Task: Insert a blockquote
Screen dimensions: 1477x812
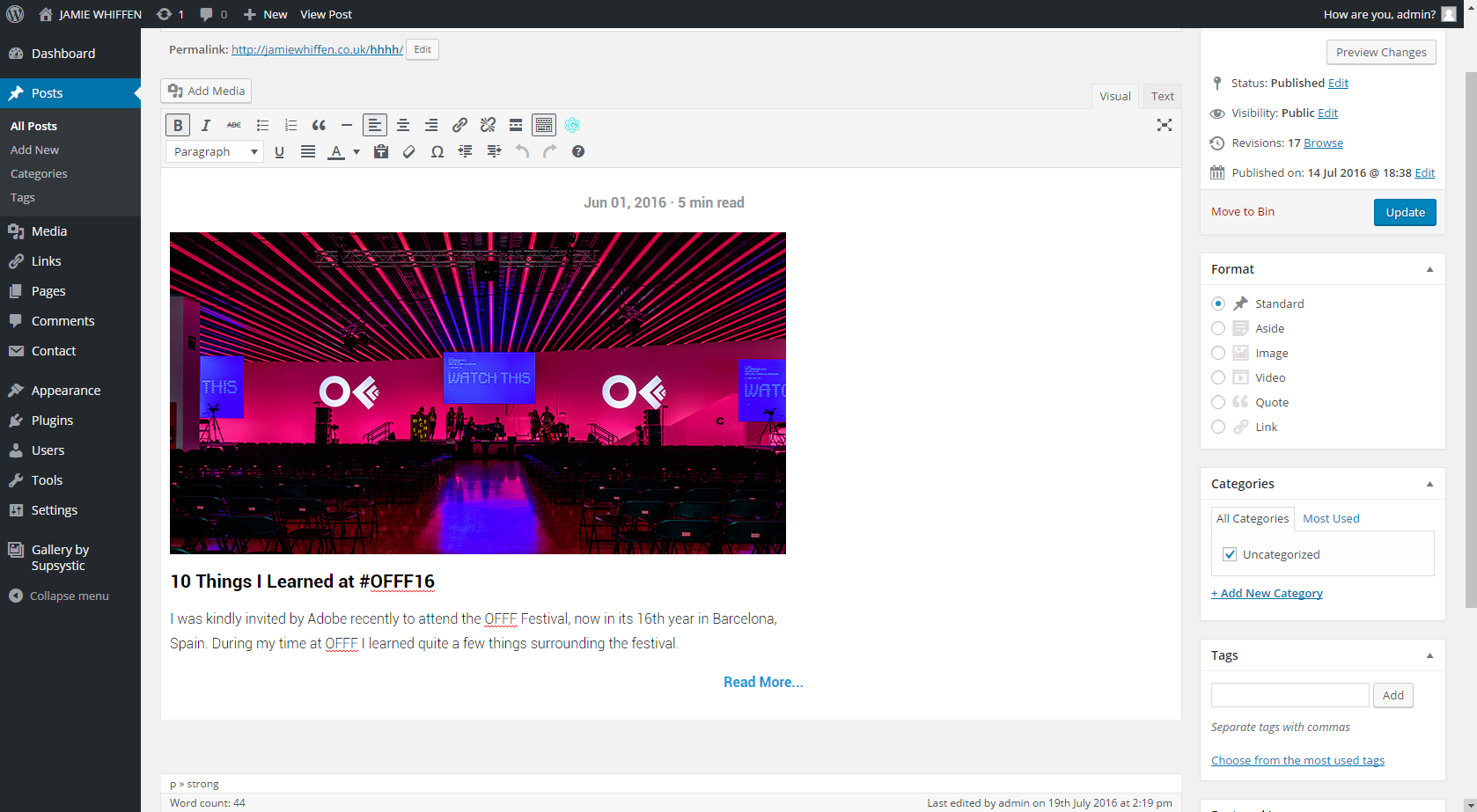Action: (x=319, y=125)
